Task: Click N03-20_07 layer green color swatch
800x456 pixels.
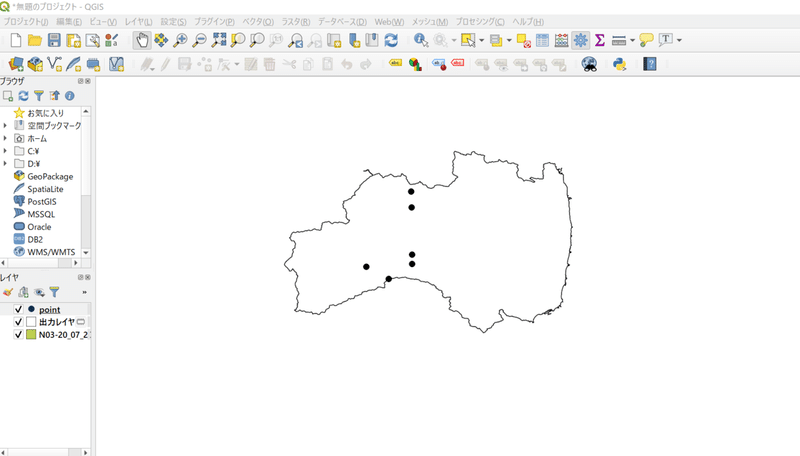Action: [x=31, y=335]
